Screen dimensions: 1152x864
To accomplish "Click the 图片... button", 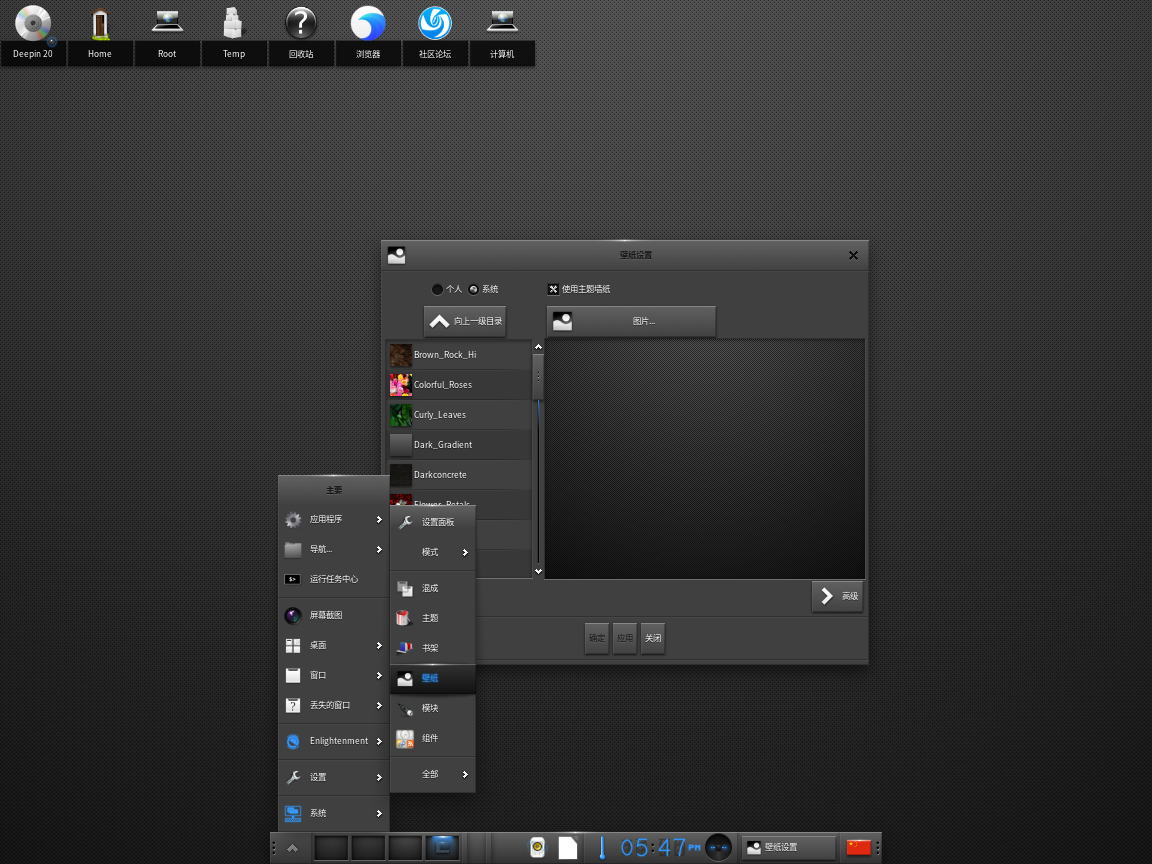I will pos(631,321).
